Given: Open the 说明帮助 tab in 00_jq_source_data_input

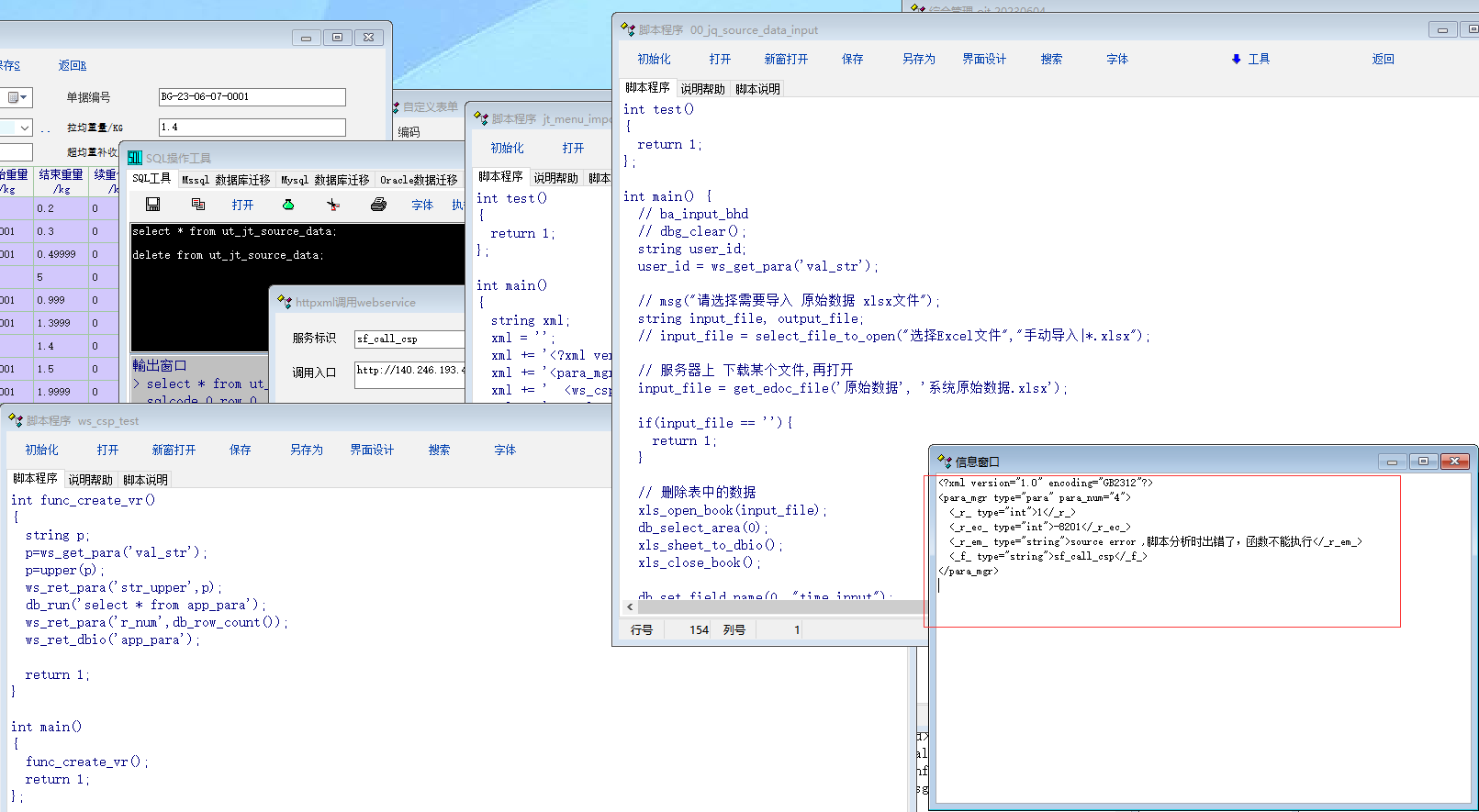Looking at the screenshot, I should [x=702, y=89].
